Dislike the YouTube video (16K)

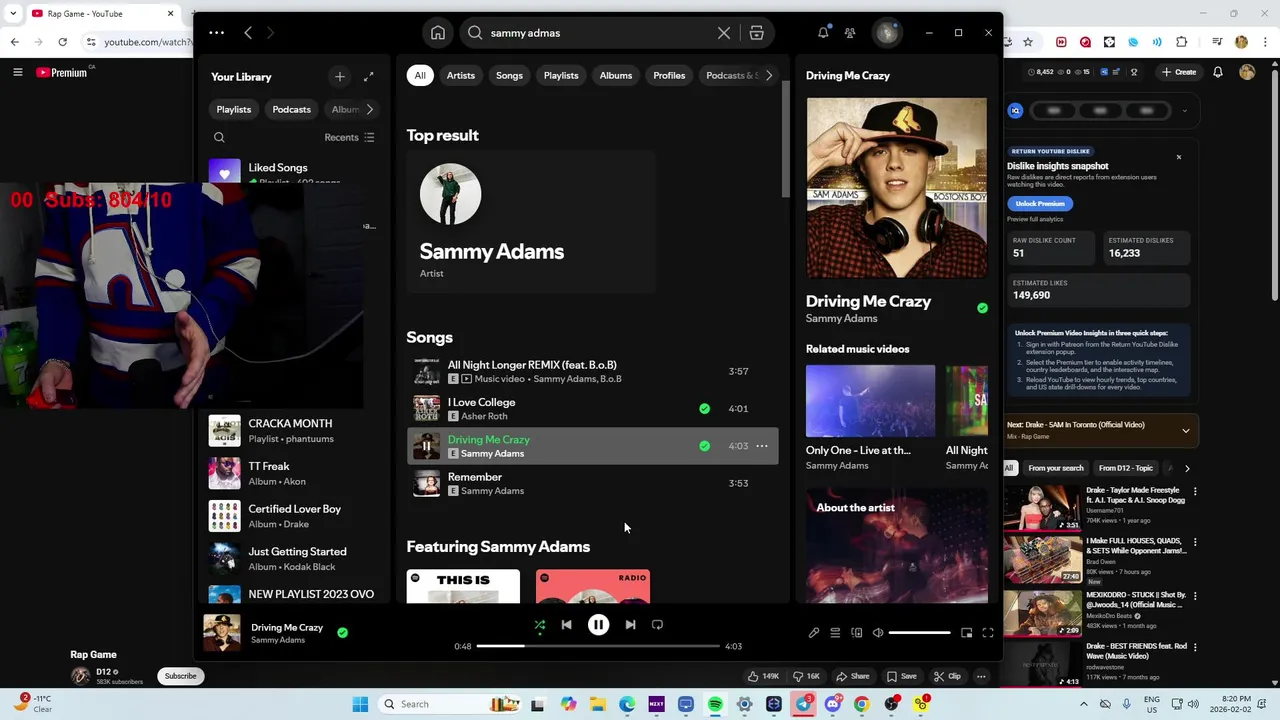807,676
